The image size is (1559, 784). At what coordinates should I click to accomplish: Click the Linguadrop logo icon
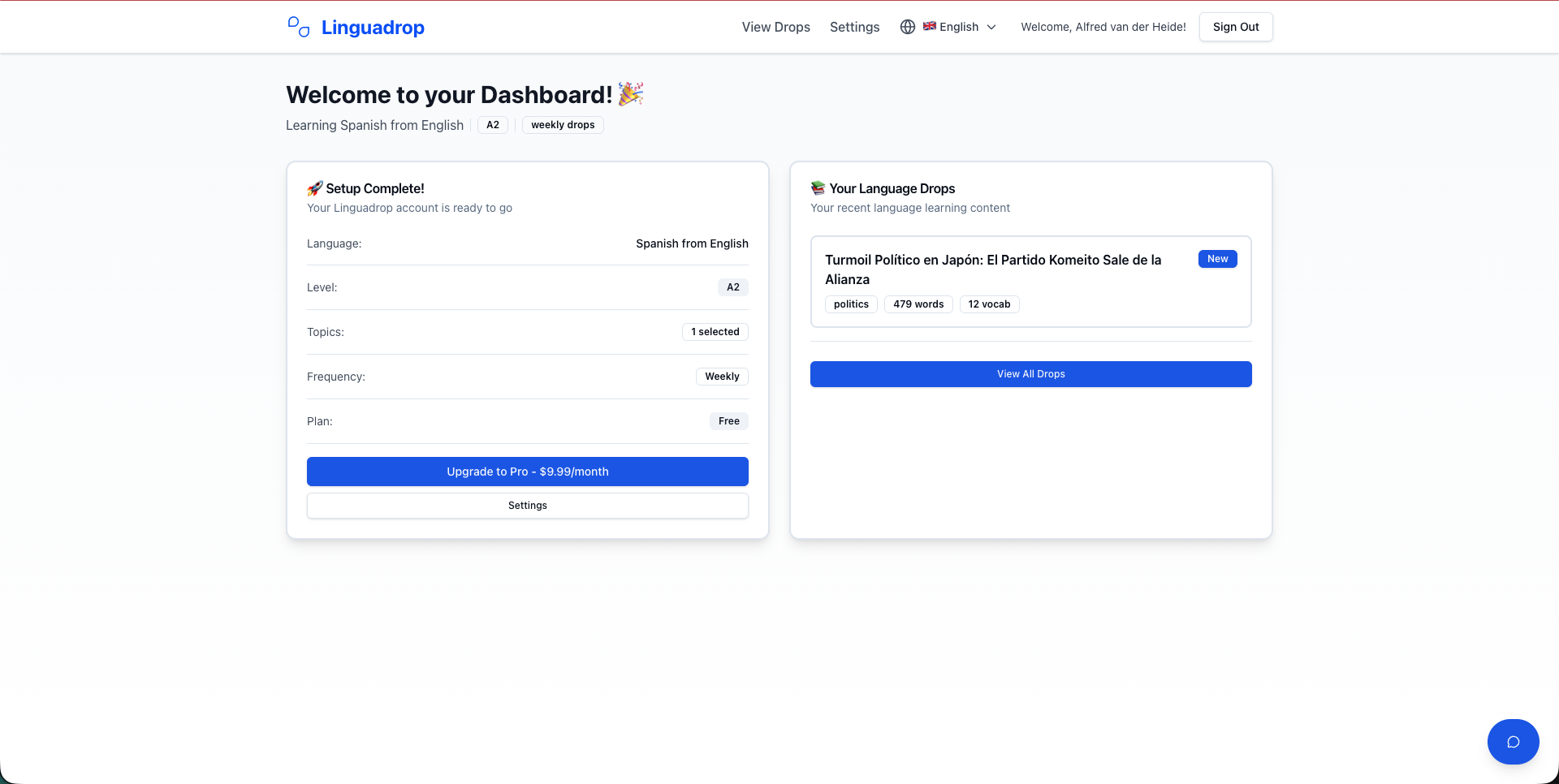[299, 27]
